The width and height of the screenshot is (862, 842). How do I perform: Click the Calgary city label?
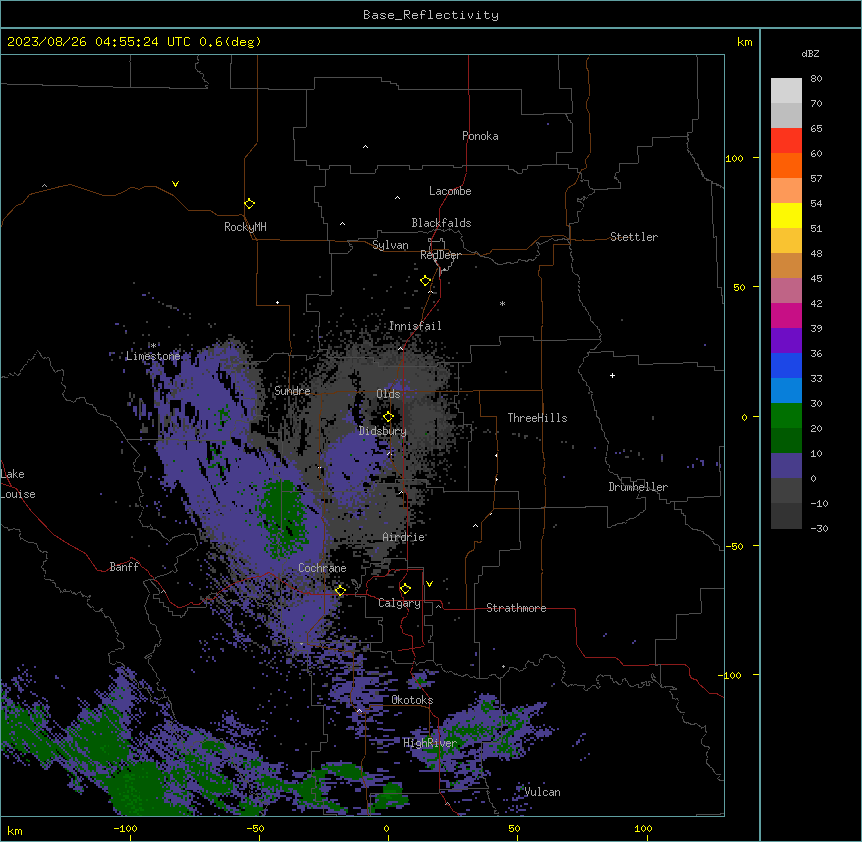click(399, 603)
